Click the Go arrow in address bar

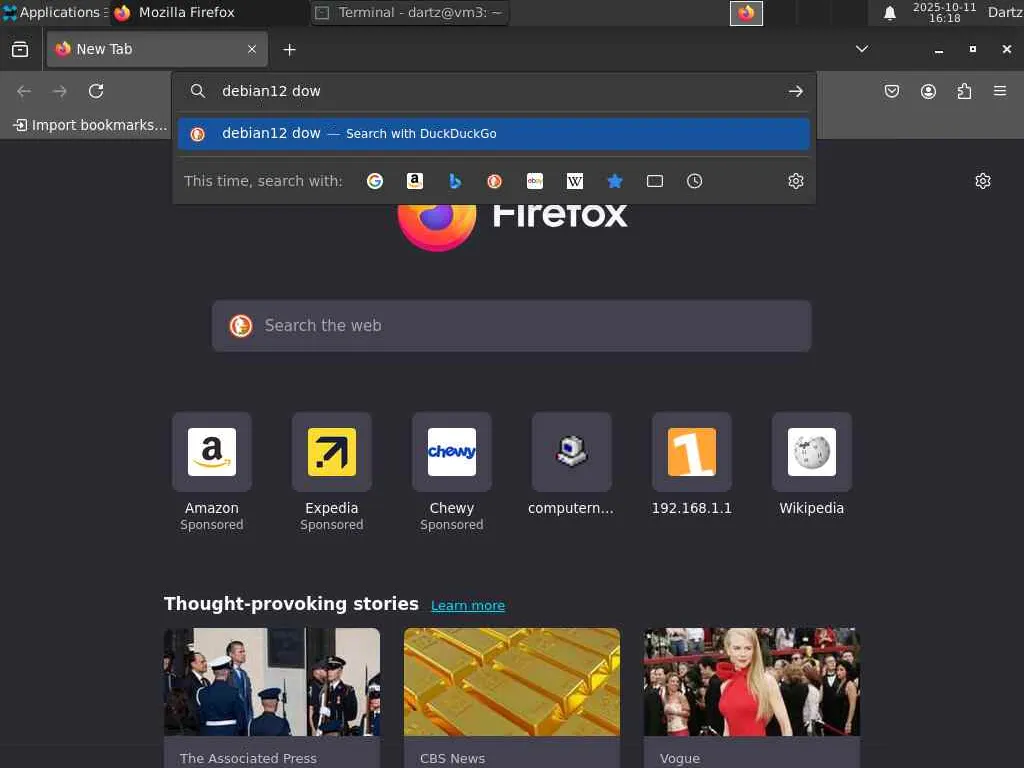tap(795, 91)
